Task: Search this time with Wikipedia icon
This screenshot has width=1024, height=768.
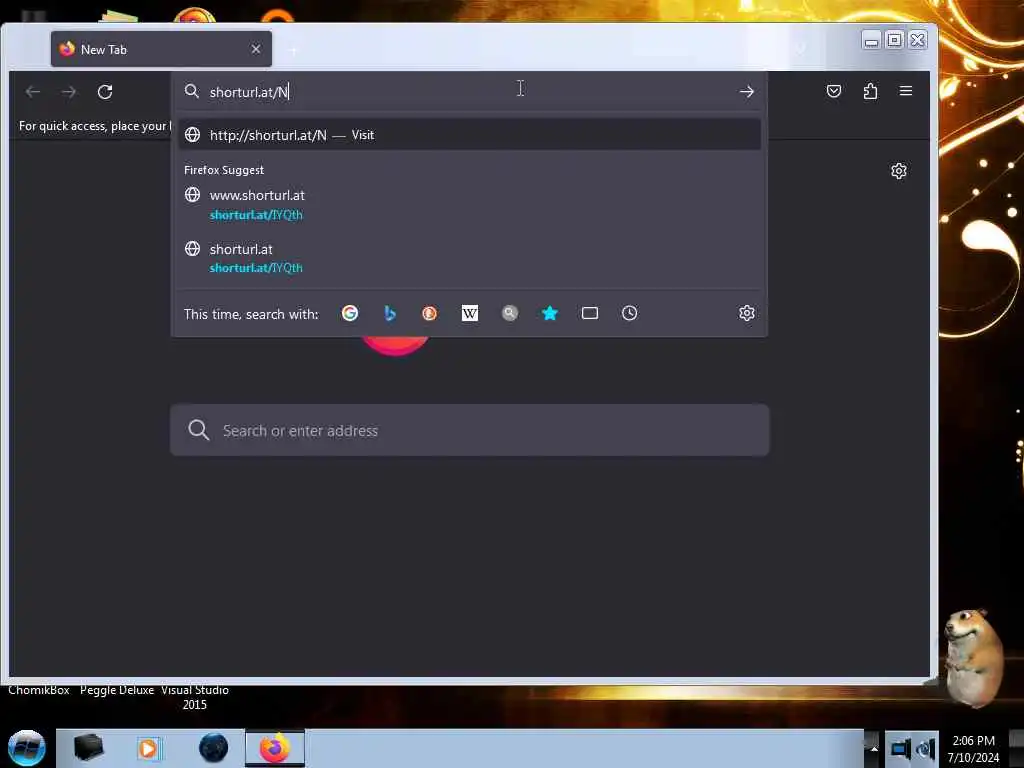Action: (470, 313)
